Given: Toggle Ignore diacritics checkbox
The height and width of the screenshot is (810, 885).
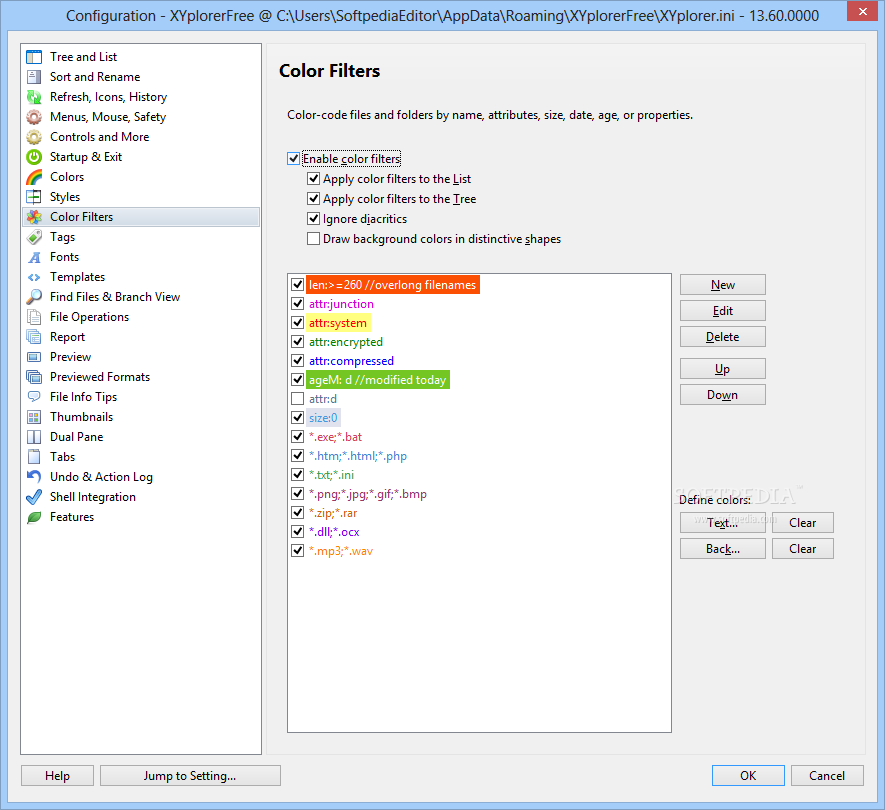Looking at the screenshot, I should [x=313, y=218].
